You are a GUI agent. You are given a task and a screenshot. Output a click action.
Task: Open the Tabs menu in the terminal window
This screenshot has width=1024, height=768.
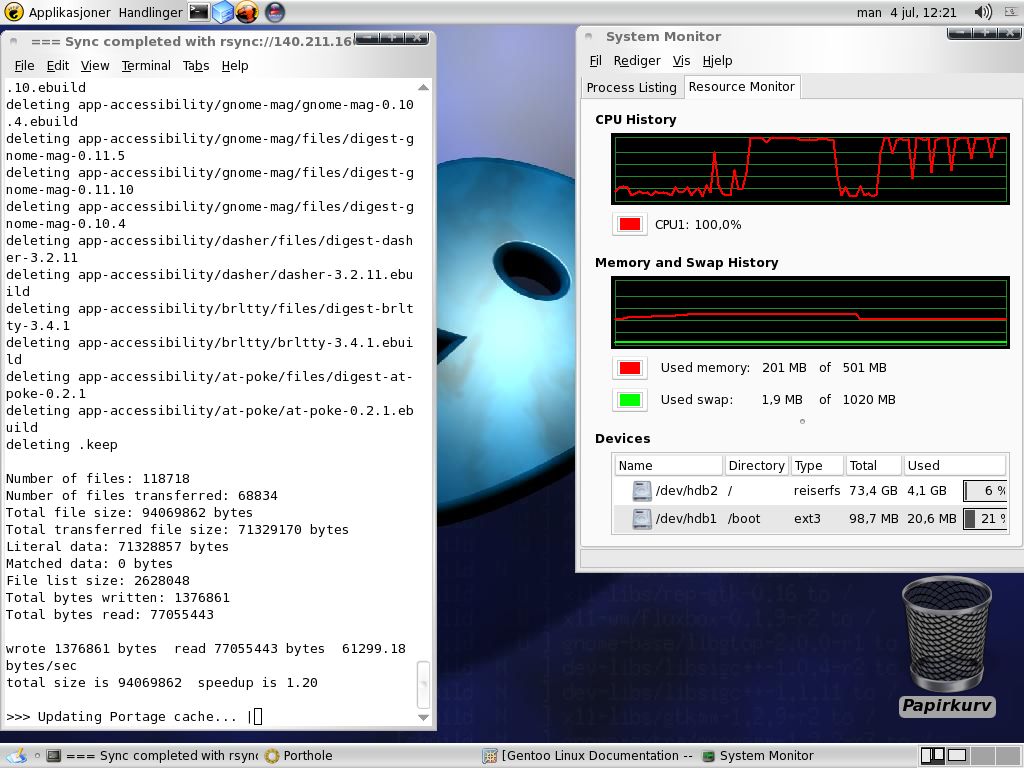coord(196,65)
